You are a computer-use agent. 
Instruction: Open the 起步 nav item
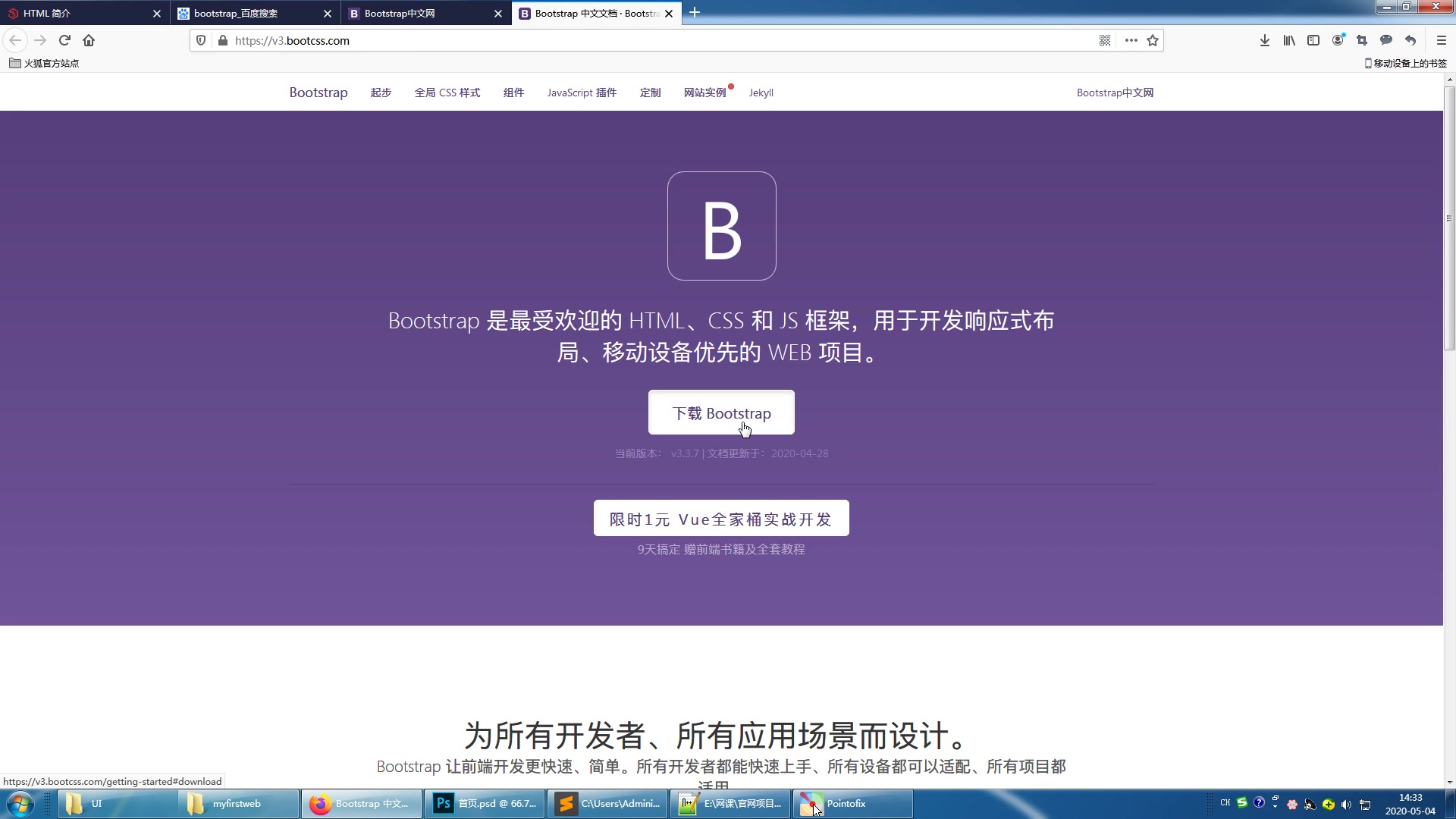click(x=381, y=93)
